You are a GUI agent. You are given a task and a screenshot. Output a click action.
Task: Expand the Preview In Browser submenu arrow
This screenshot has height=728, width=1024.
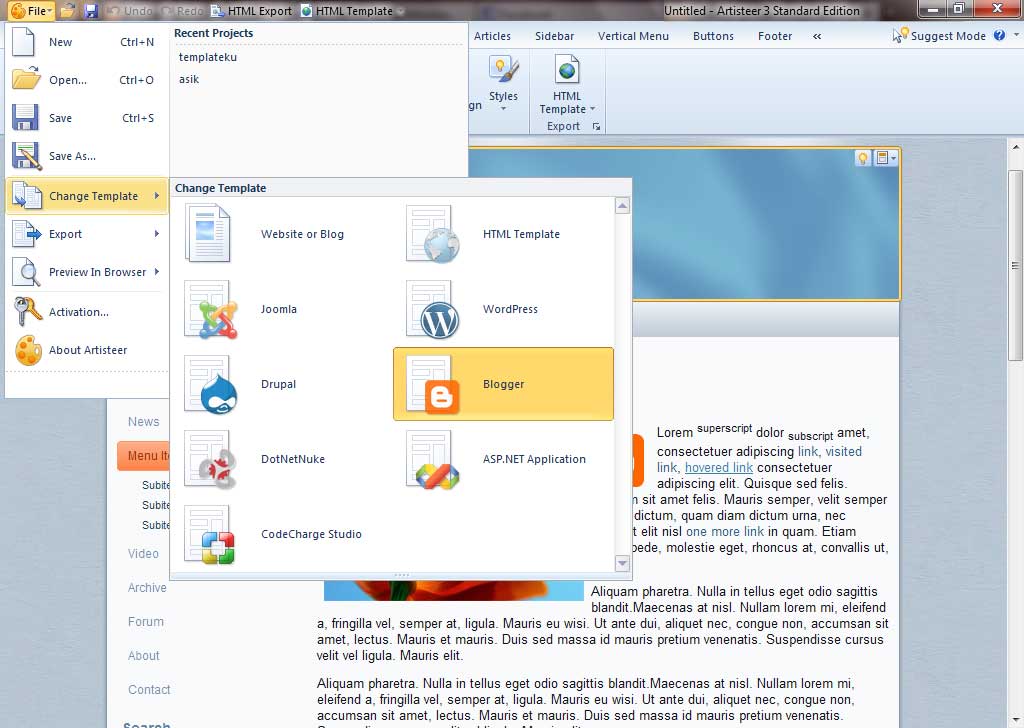[x=157, y=272]
